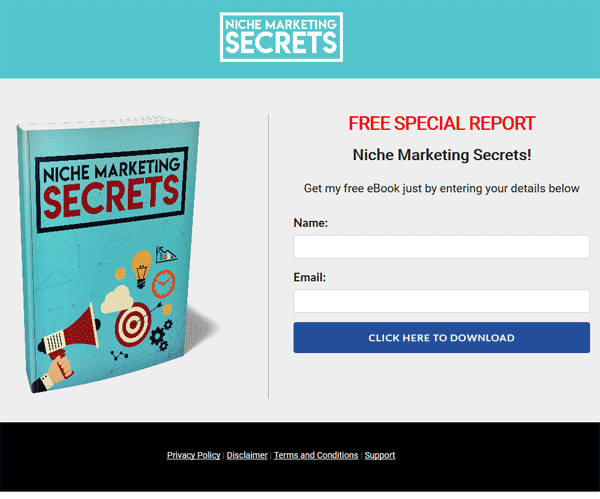
Task: Click the Click Here To Download button
Action: pyautogui.click(x=441, y=338)
